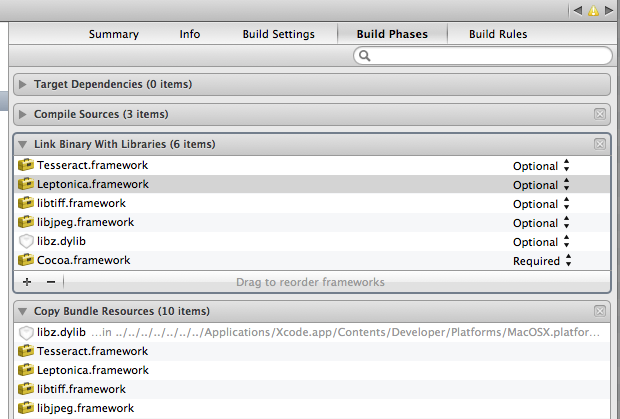The height and width of the screenshot is (419, 620).
Task: Open the Optional dropdown for Tesseract.framework
Action: (x=541, y=165)
